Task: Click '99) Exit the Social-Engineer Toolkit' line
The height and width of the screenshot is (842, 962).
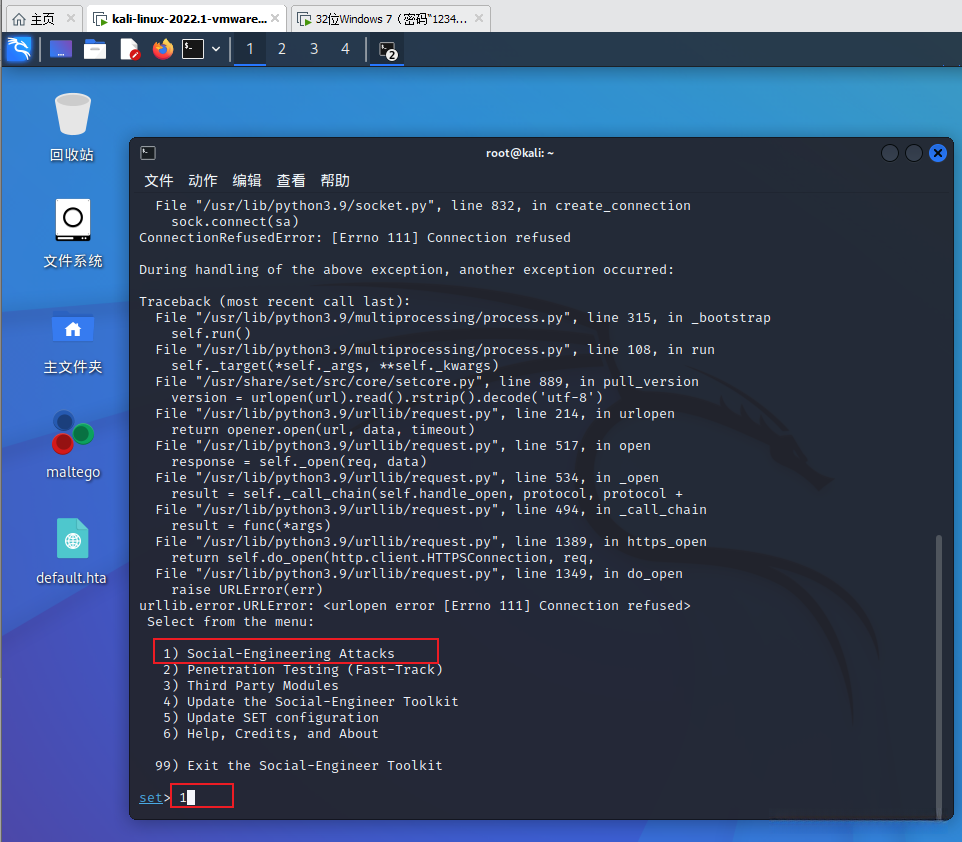Action: 299,765
